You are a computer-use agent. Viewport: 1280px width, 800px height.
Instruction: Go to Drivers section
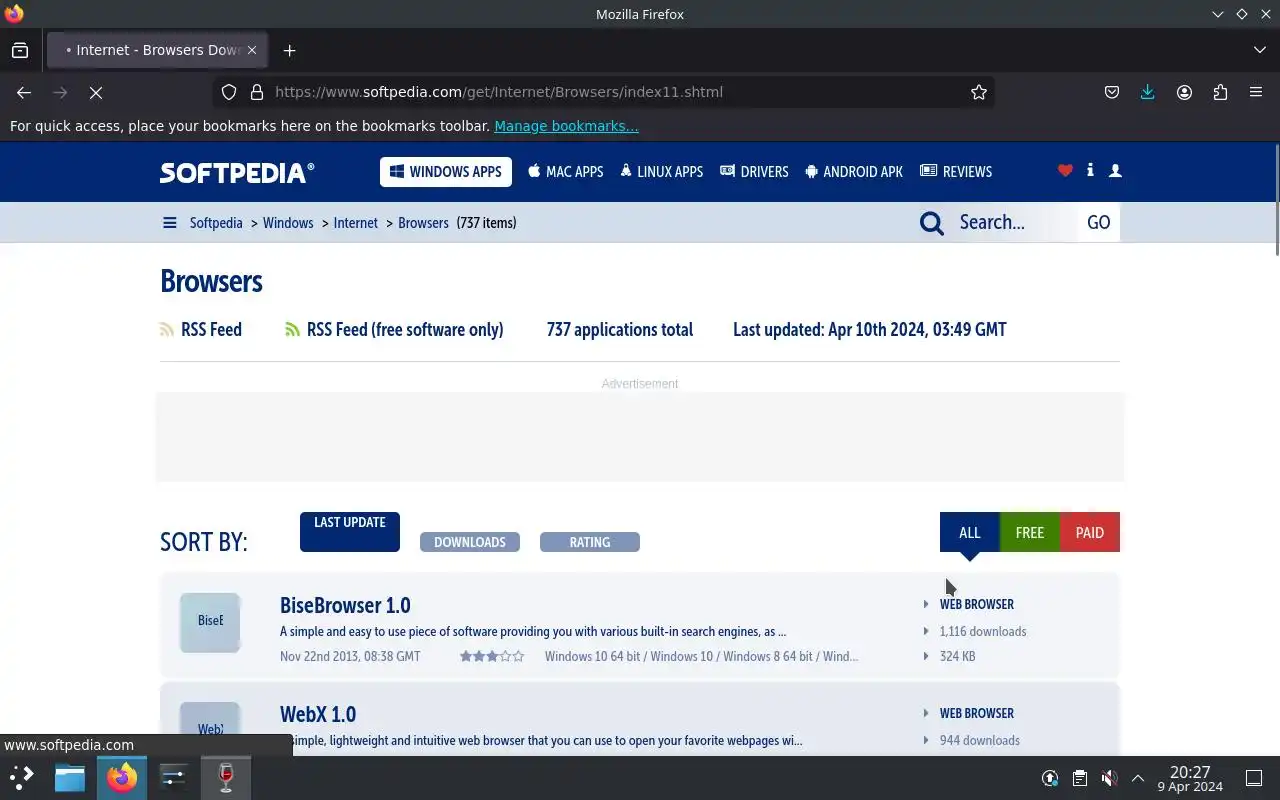pyautogui.click(x=755, y=172)
